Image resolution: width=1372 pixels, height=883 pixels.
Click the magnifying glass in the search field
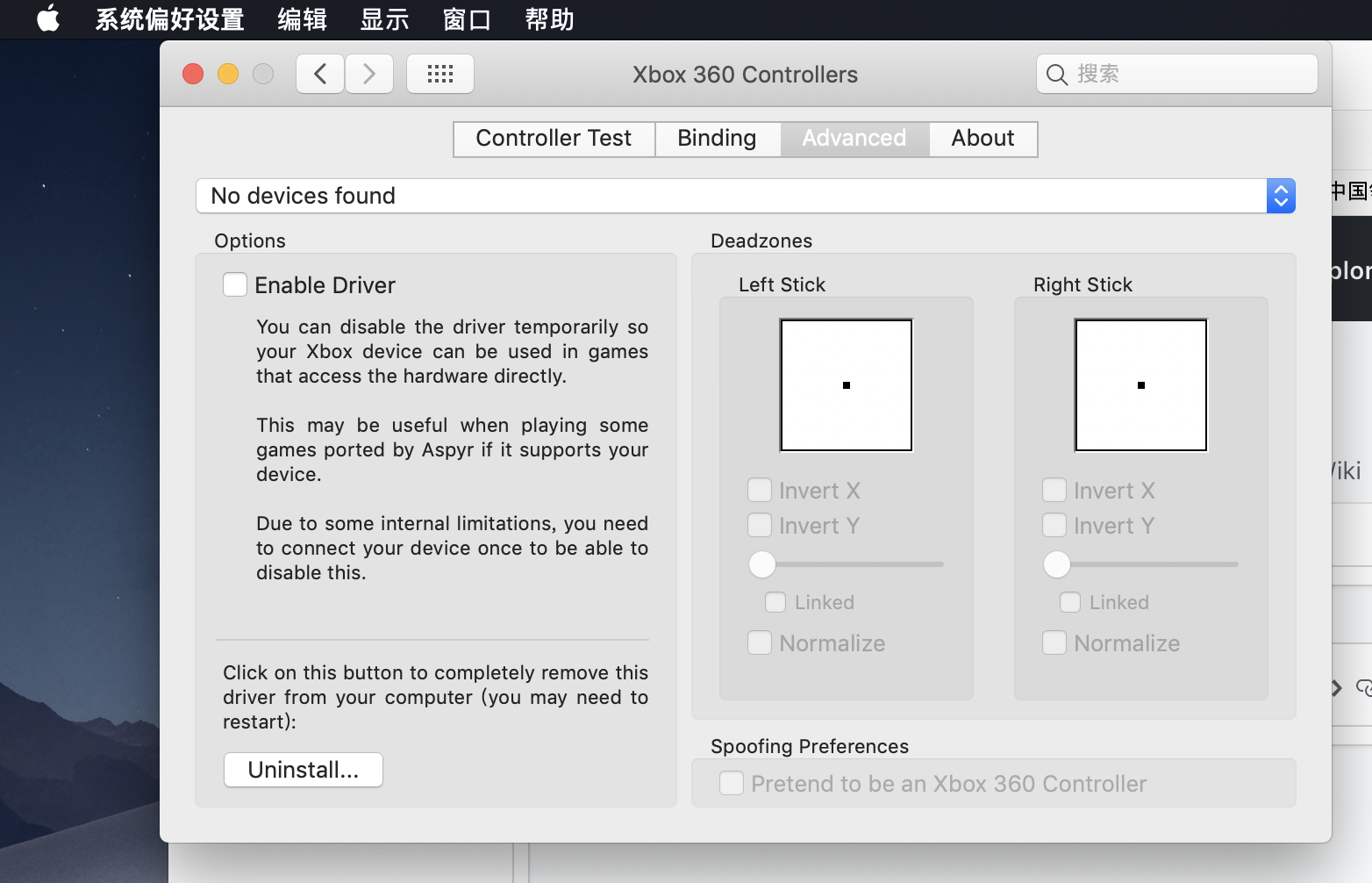[1057, 75]
